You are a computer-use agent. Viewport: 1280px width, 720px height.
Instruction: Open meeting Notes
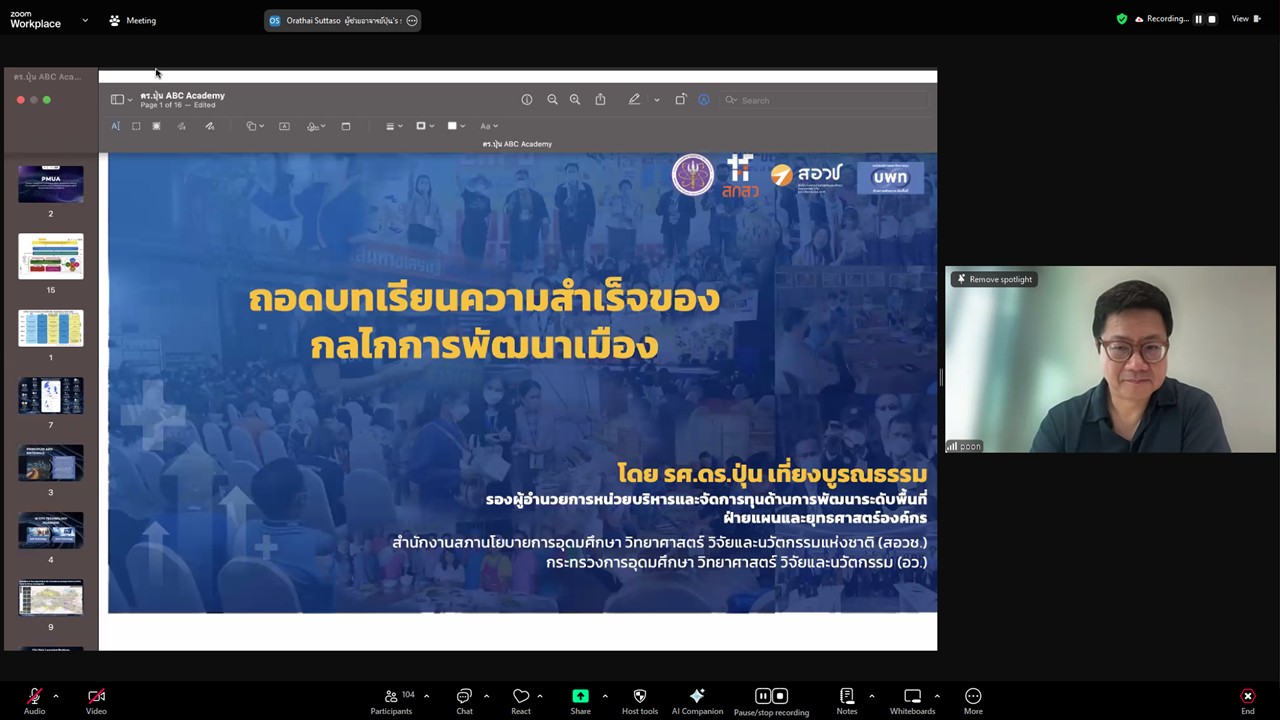click(847, 701)
